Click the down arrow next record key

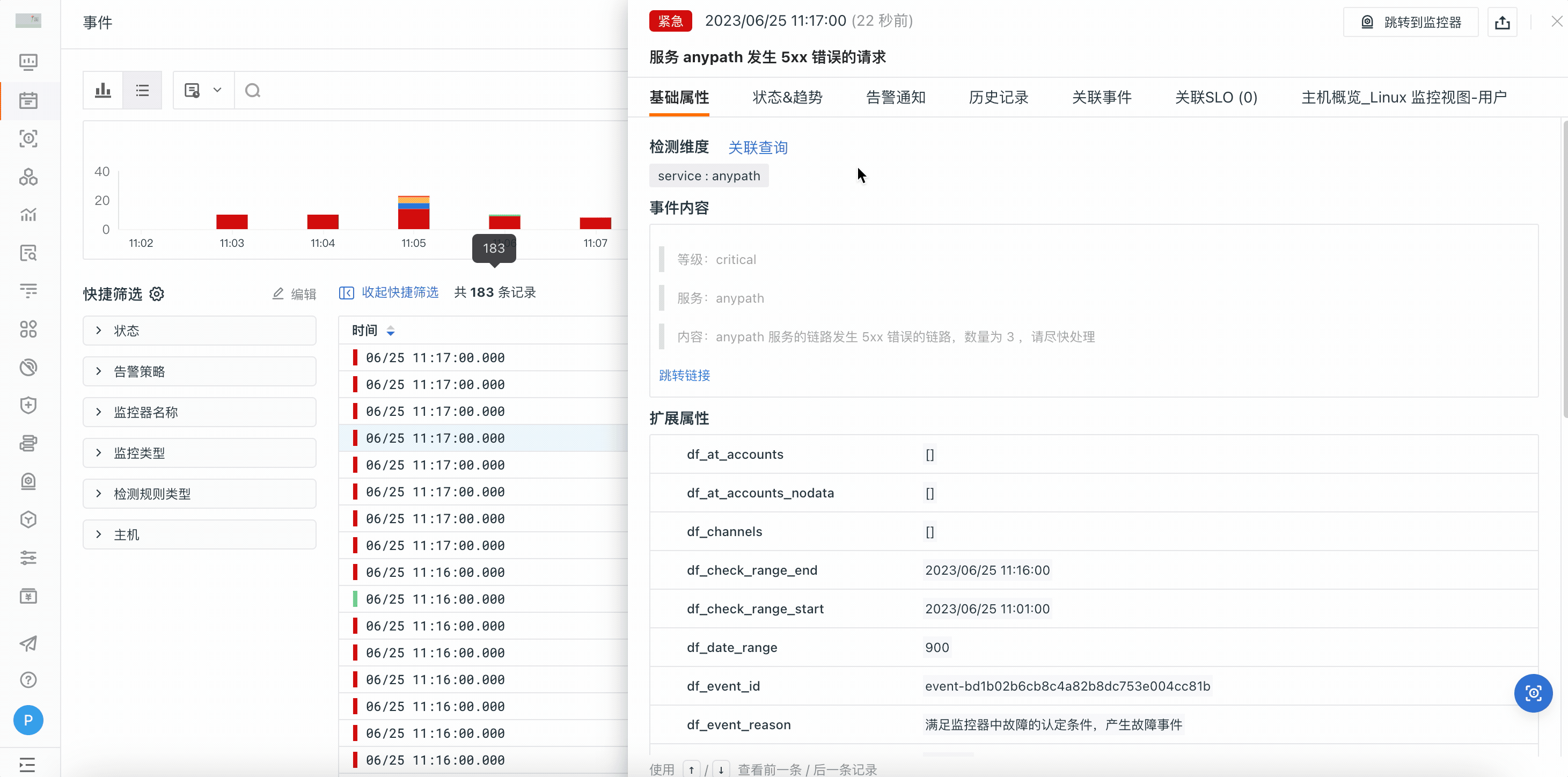pyautogui.click(x=721, y=769)
